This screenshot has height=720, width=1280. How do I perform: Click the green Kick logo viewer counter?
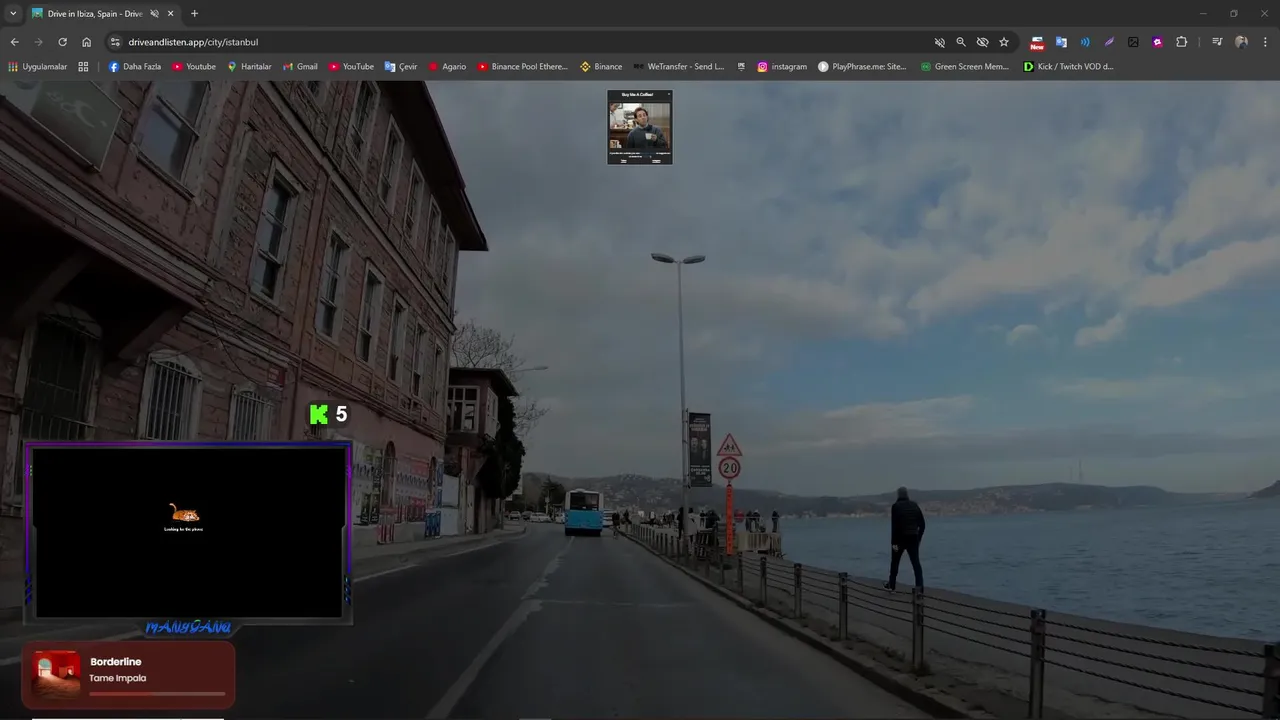click(328, 414)
